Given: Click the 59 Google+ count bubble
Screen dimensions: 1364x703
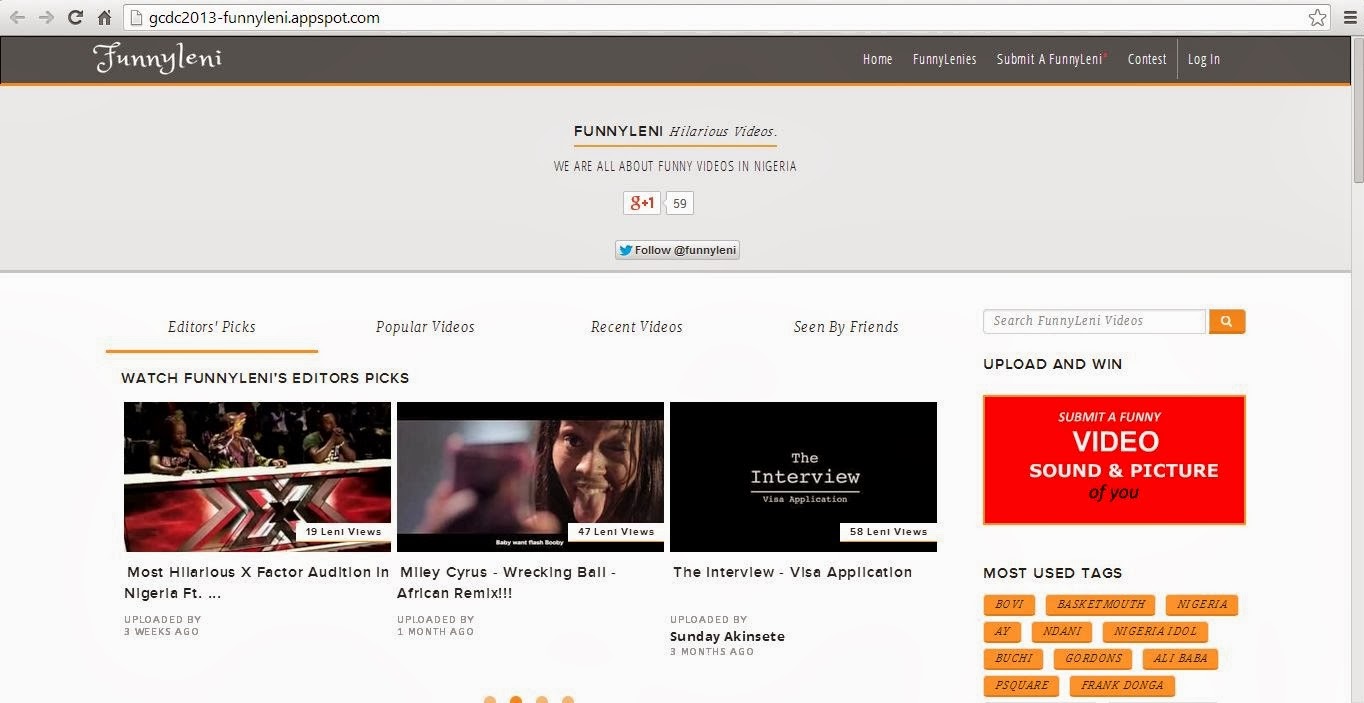Looking at the screenshot, I should (x=679, y=203).
